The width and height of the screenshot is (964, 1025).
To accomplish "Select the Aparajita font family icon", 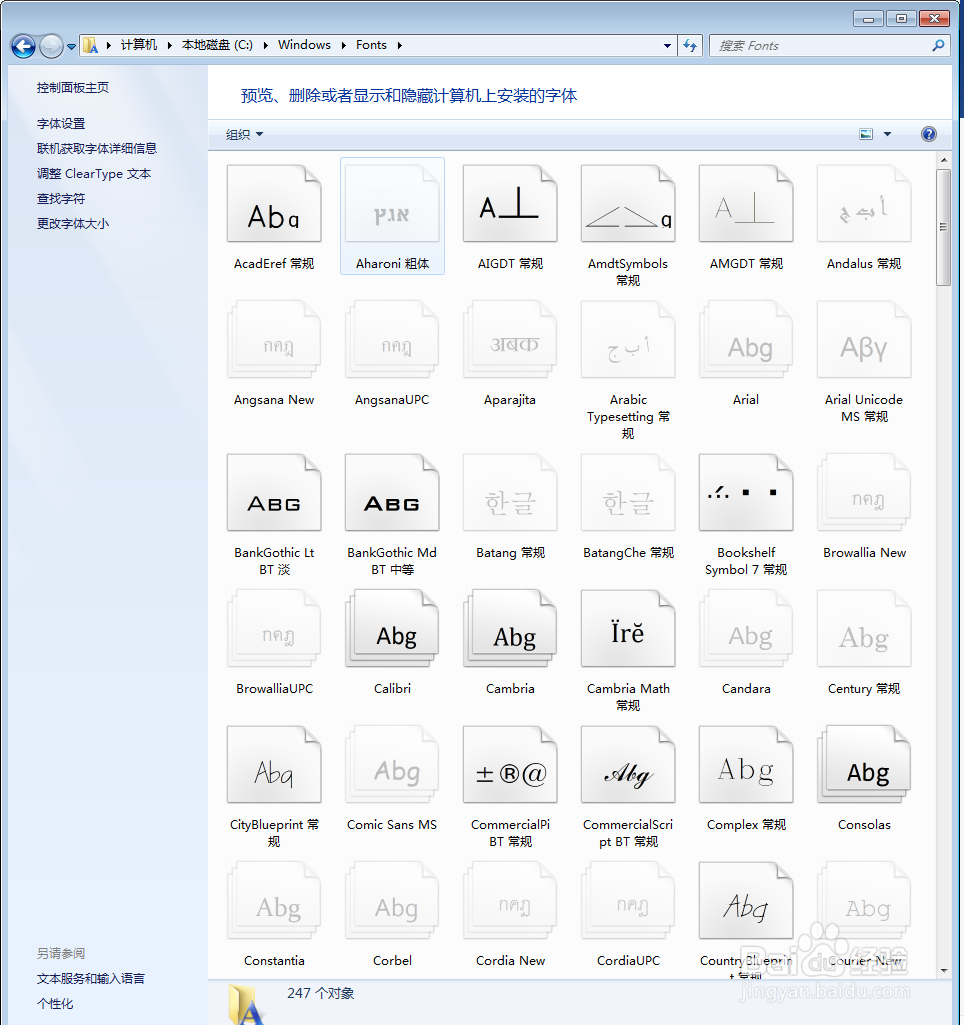I will pyautogui.click(x=510, y=340).
